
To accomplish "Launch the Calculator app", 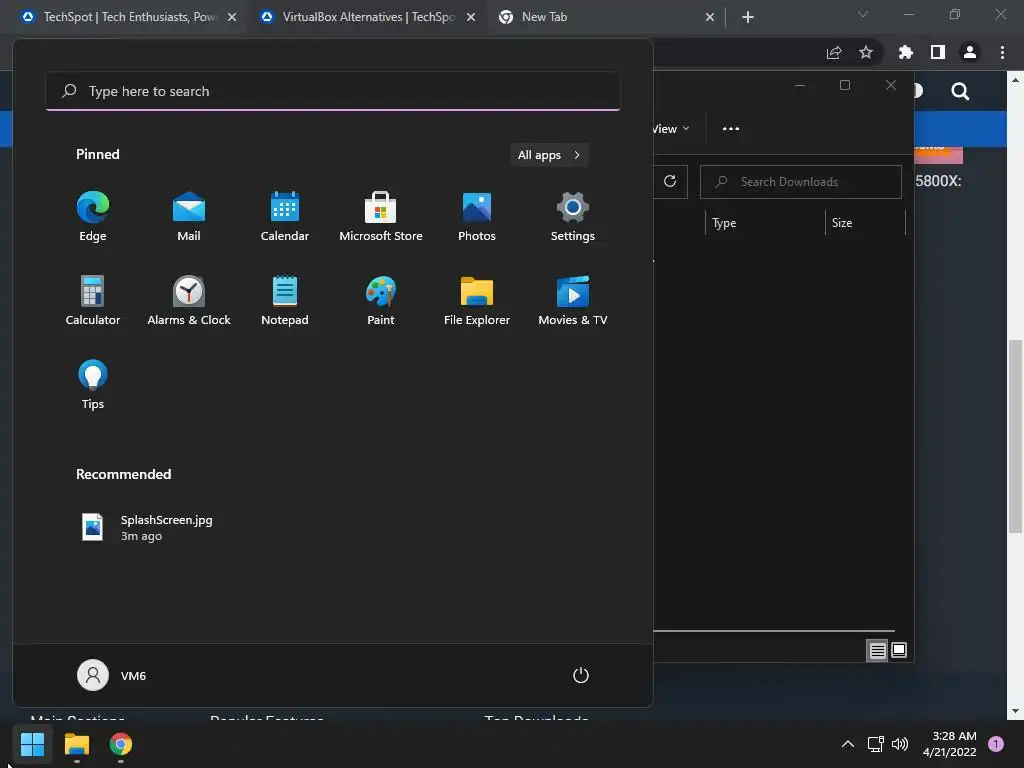I will tap(93, 300).
